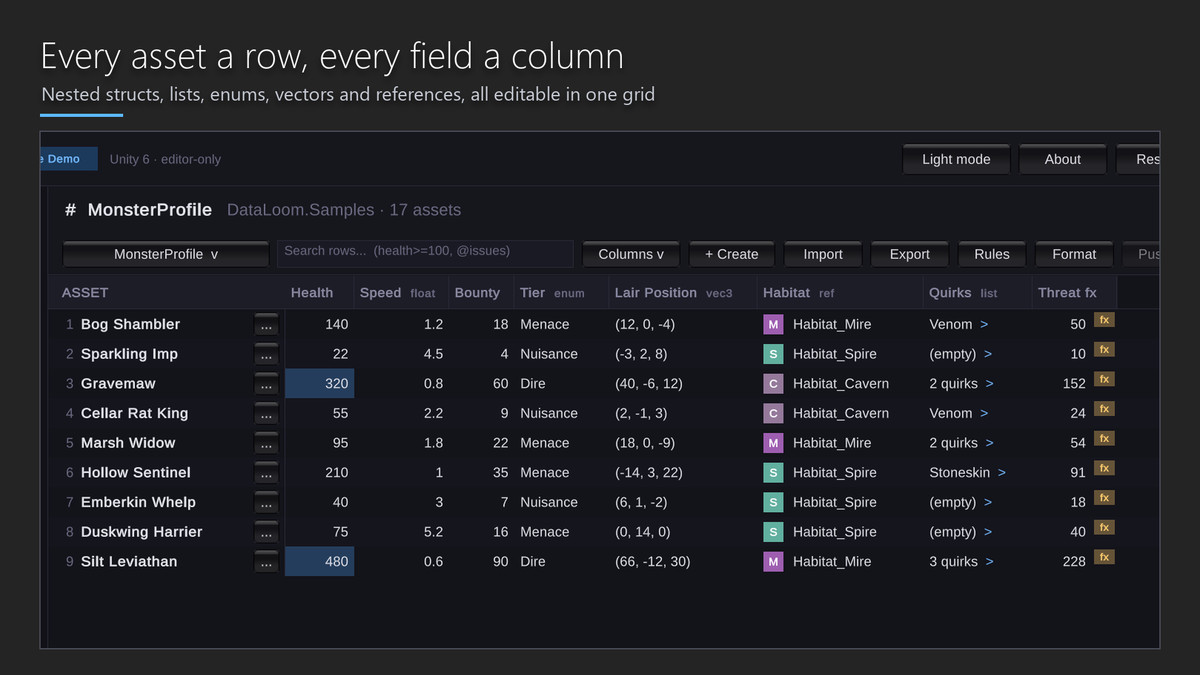Open the row menu for Duskwing Harrier
The width and height of the screenshot is (1200, 675).
(x=266, y=533)
